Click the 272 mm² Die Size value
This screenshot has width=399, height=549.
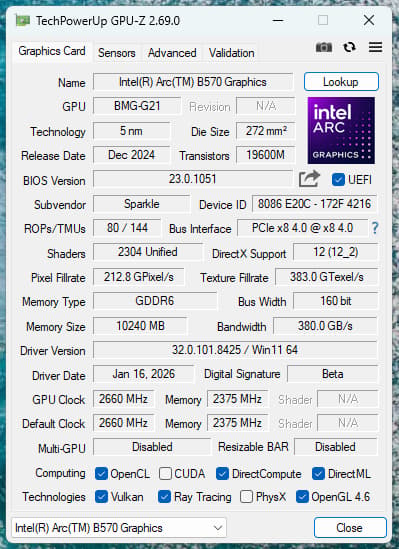click(x=266, y=131)
